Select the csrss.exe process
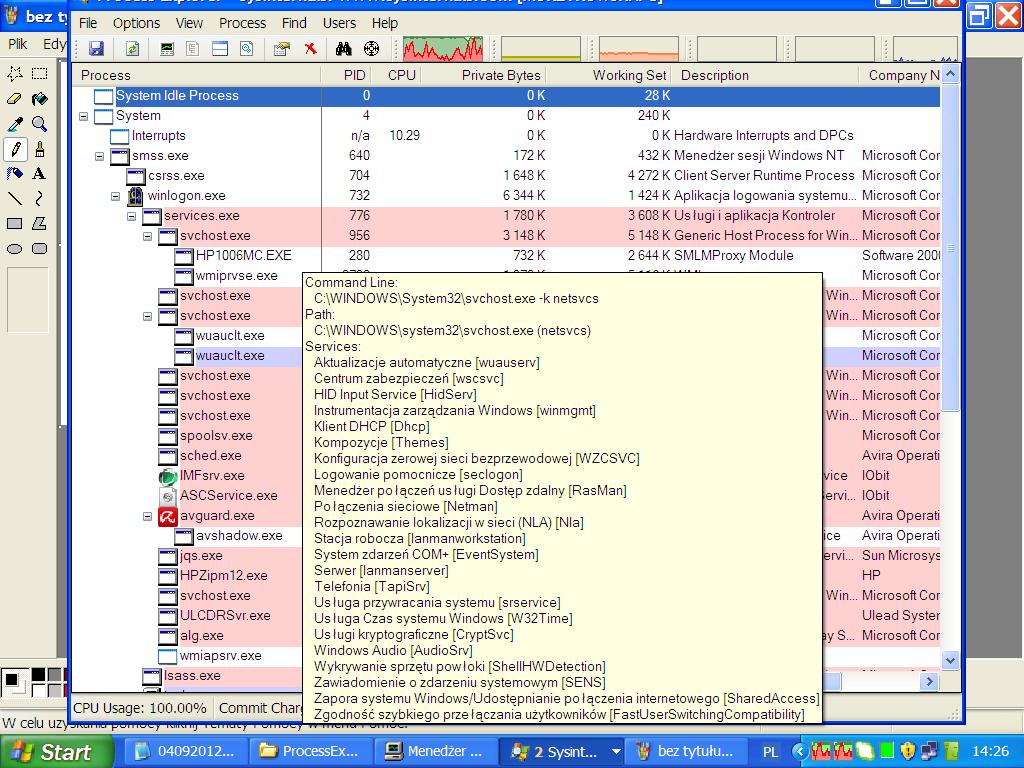The image size is (1024, 768). (x=176, y=176)
